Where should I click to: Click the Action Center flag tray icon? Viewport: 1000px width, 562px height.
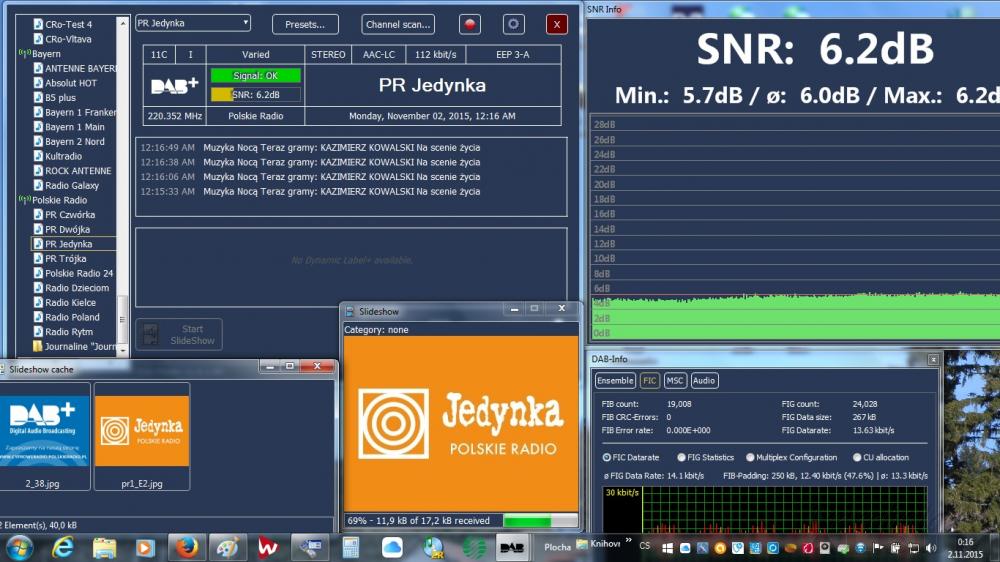pos(878,548)
